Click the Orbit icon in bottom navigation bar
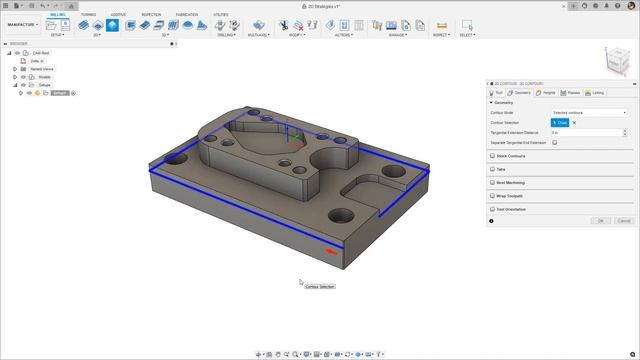 (258, 354)
